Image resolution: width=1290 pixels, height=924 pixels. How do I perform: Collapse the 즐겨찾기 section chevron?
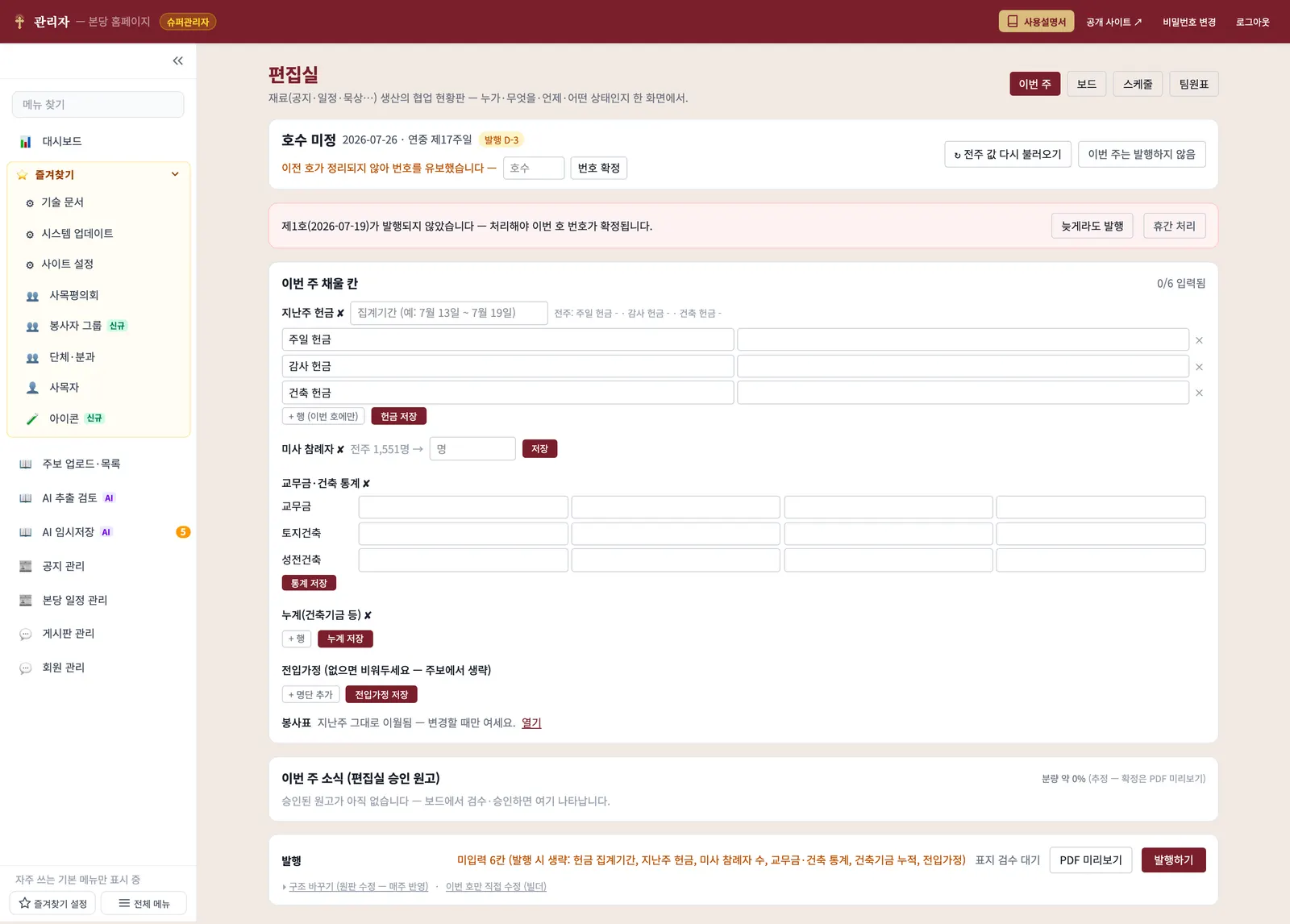[175, 174]
